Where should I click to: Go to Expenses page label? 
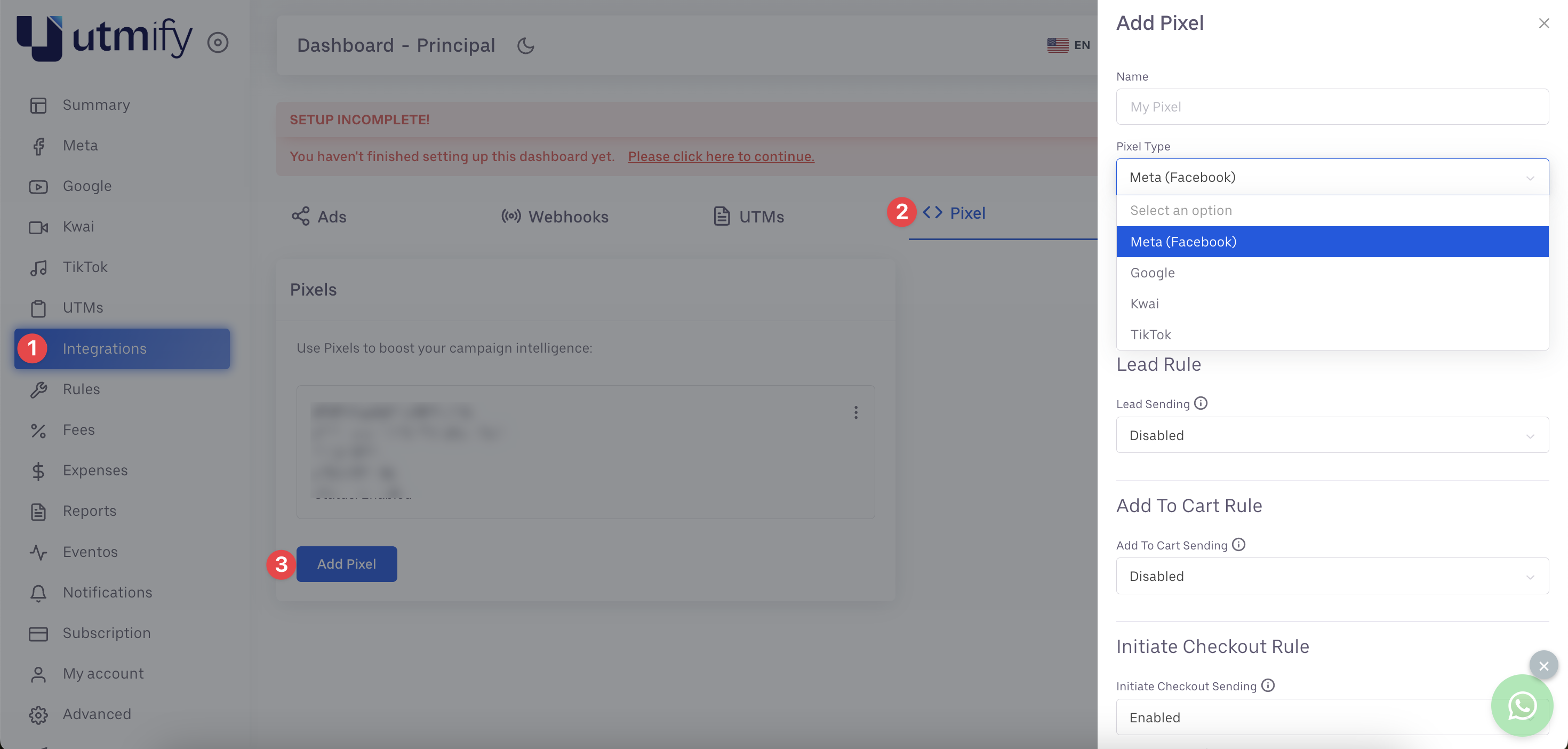95,470
